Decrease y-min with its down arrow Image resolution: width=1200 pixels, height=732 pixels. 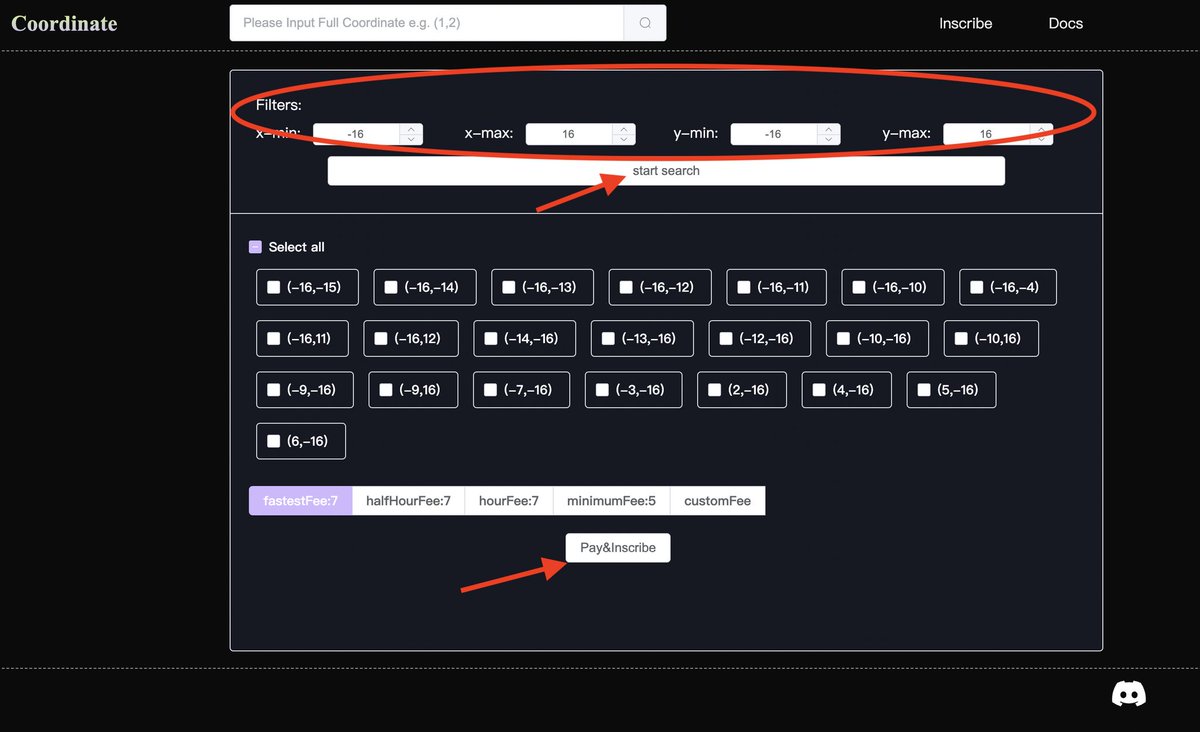pos(829,139)
